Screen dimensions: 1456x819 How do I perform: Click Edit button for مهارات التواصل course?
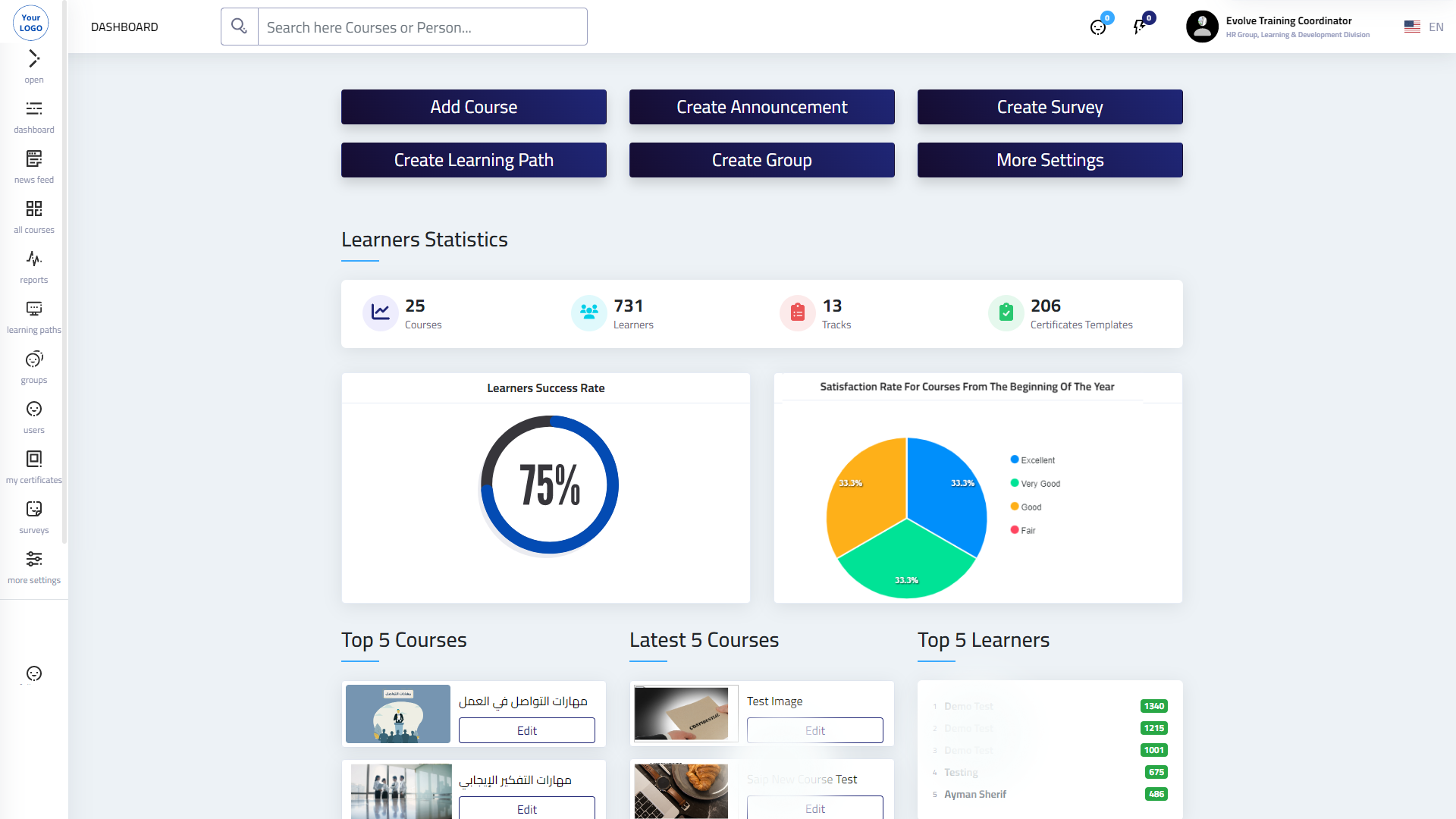coord(527,730)
